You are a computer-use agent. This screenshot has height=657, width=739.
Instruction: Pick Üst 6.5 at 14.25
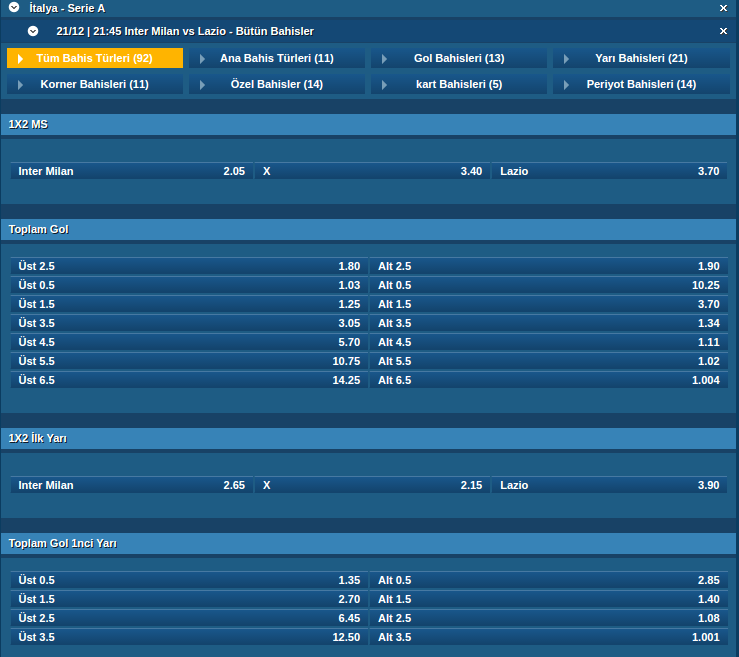point(189,380)
